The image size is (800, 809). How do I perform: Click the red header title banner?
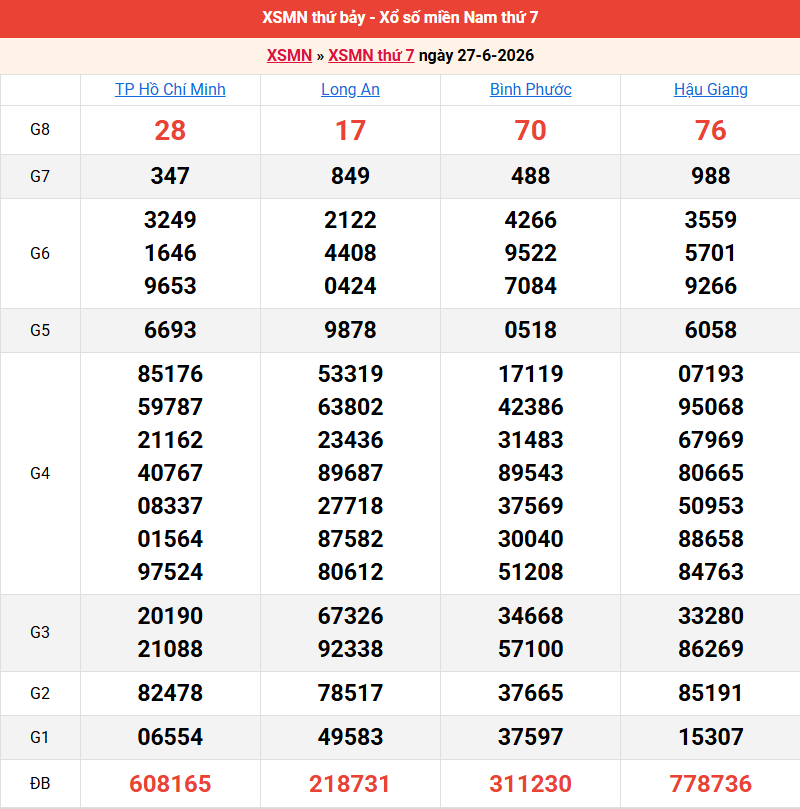click(x=400, y=18)
